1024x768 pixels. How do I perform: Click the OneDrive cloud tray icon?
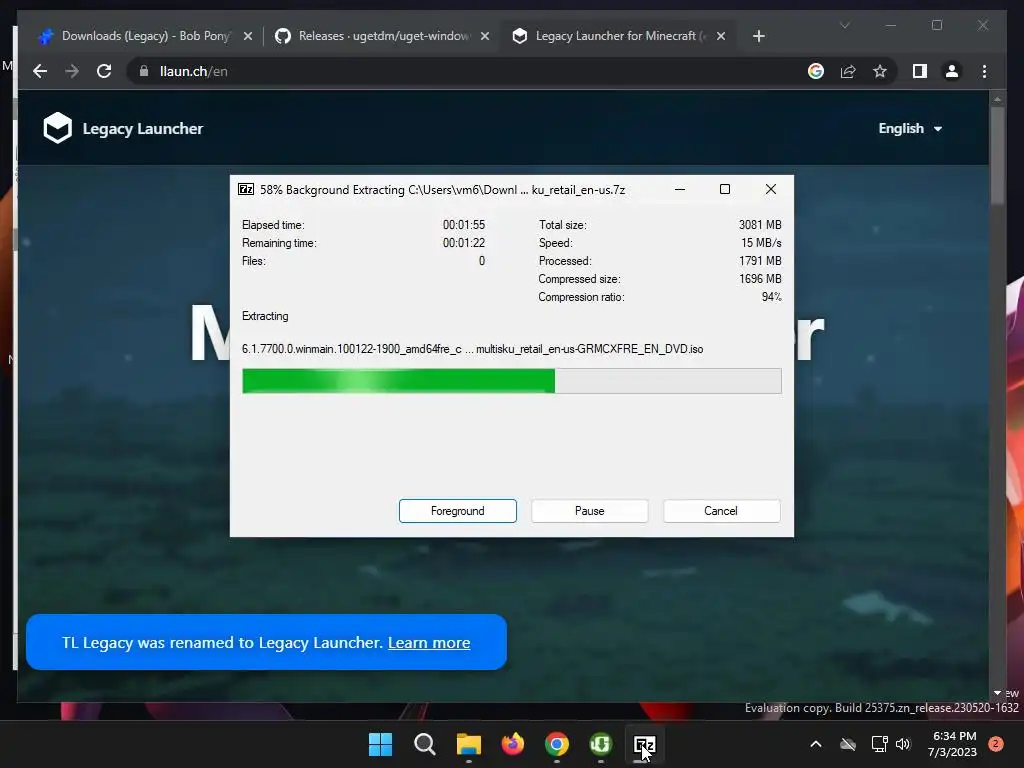848,744
